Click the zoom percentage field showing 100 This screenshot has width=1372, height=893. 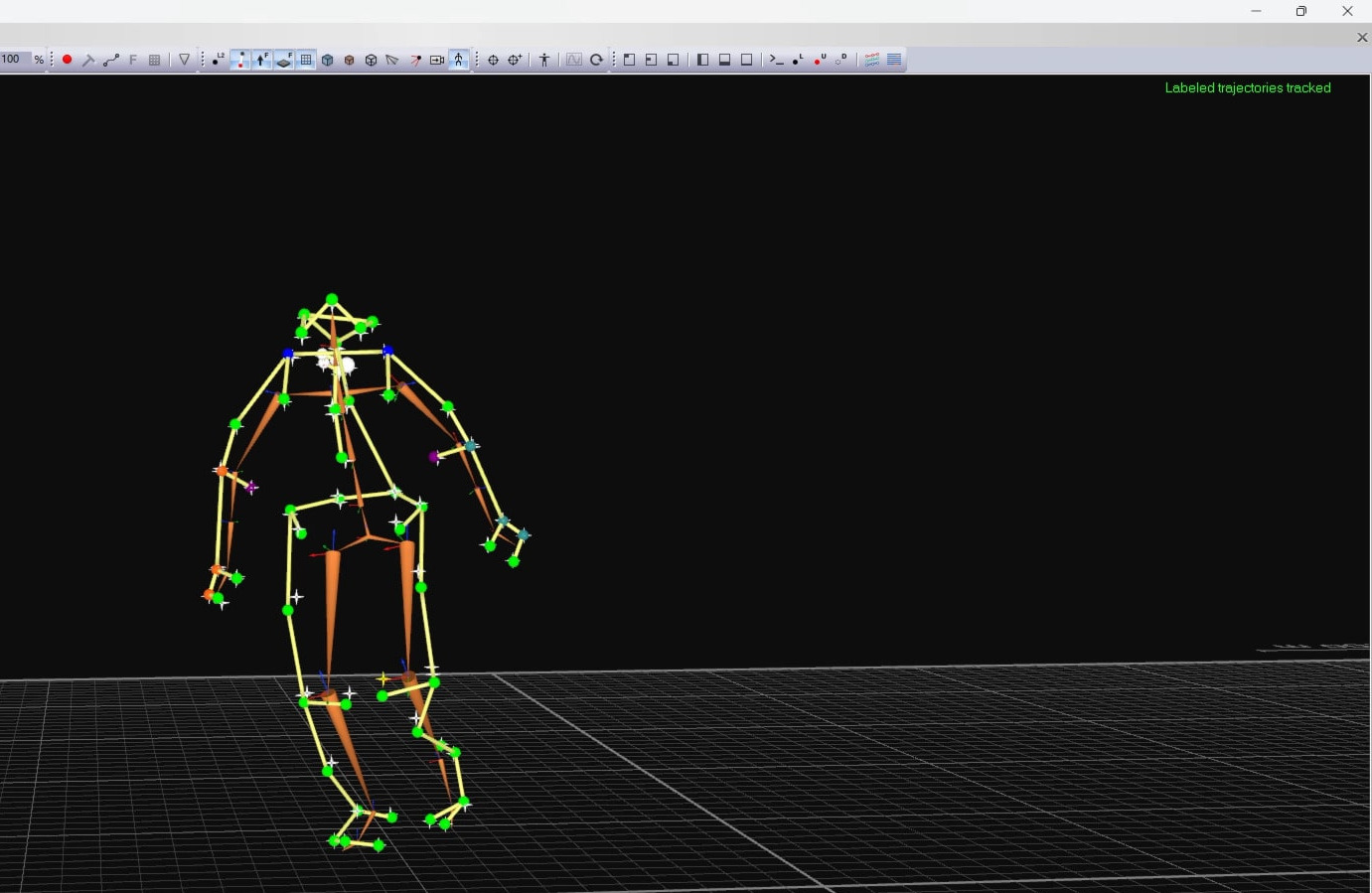coord(15,60)
